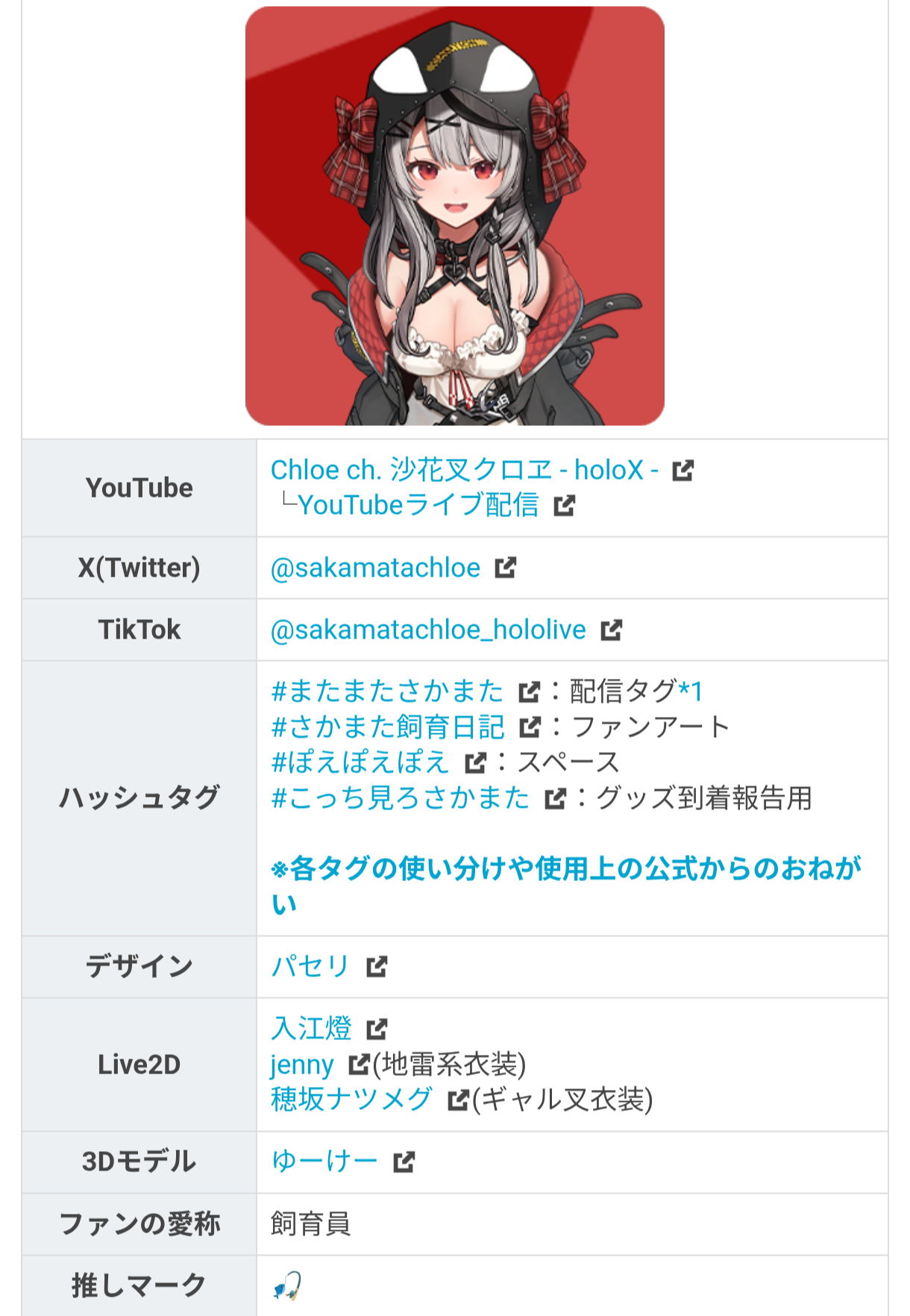Click external-link icon beside Chloe ch. YouTube channel
This screenshot has width=910, height=1316.
click(682, 471)
